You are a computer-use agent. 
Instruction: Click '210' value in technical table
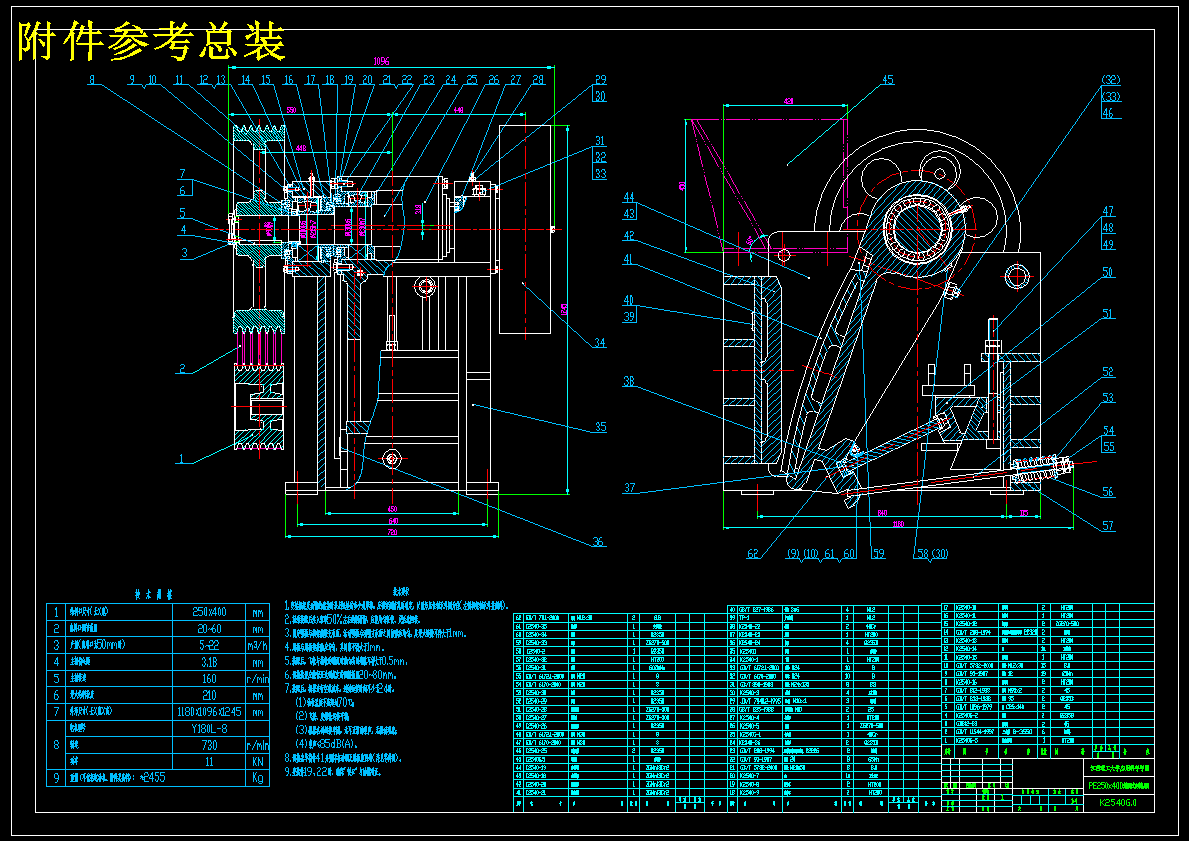point(209,695)
